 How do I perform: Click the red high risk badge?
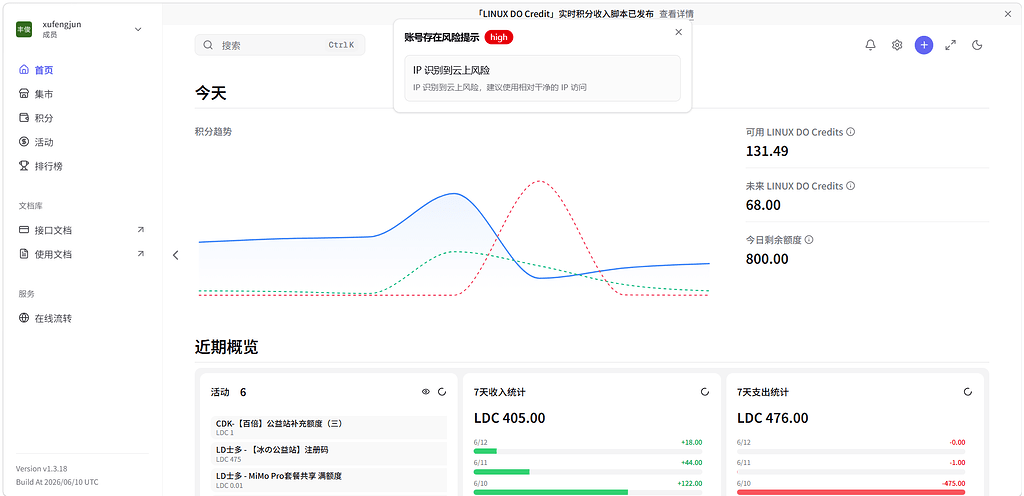[x=499, y=37]
